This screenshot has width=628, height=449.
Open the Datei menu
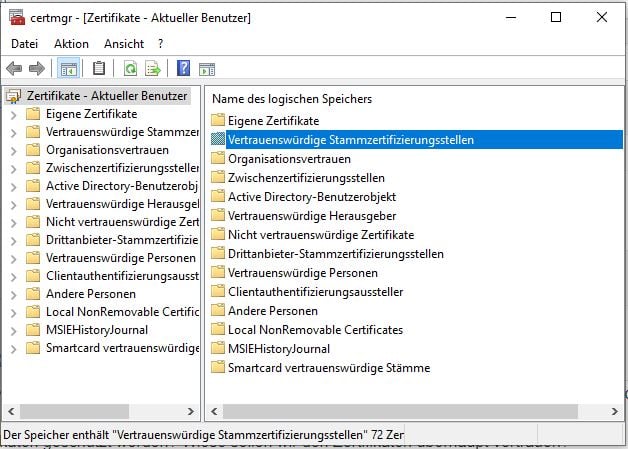pos(24,44)
